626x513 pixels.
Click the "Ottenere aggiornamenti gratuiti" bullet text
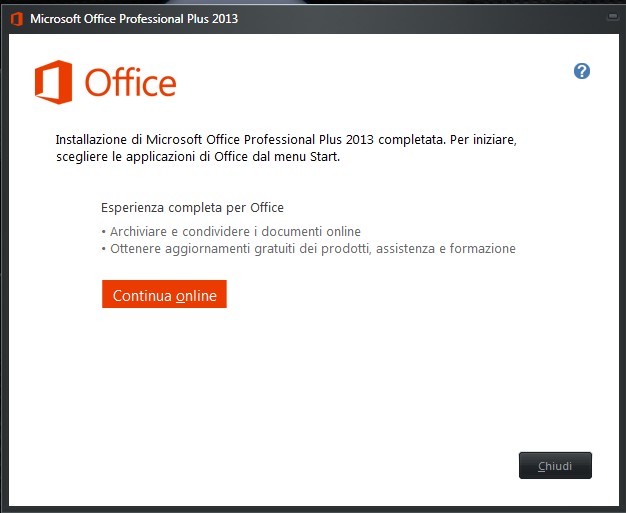(x=309, y=249)
